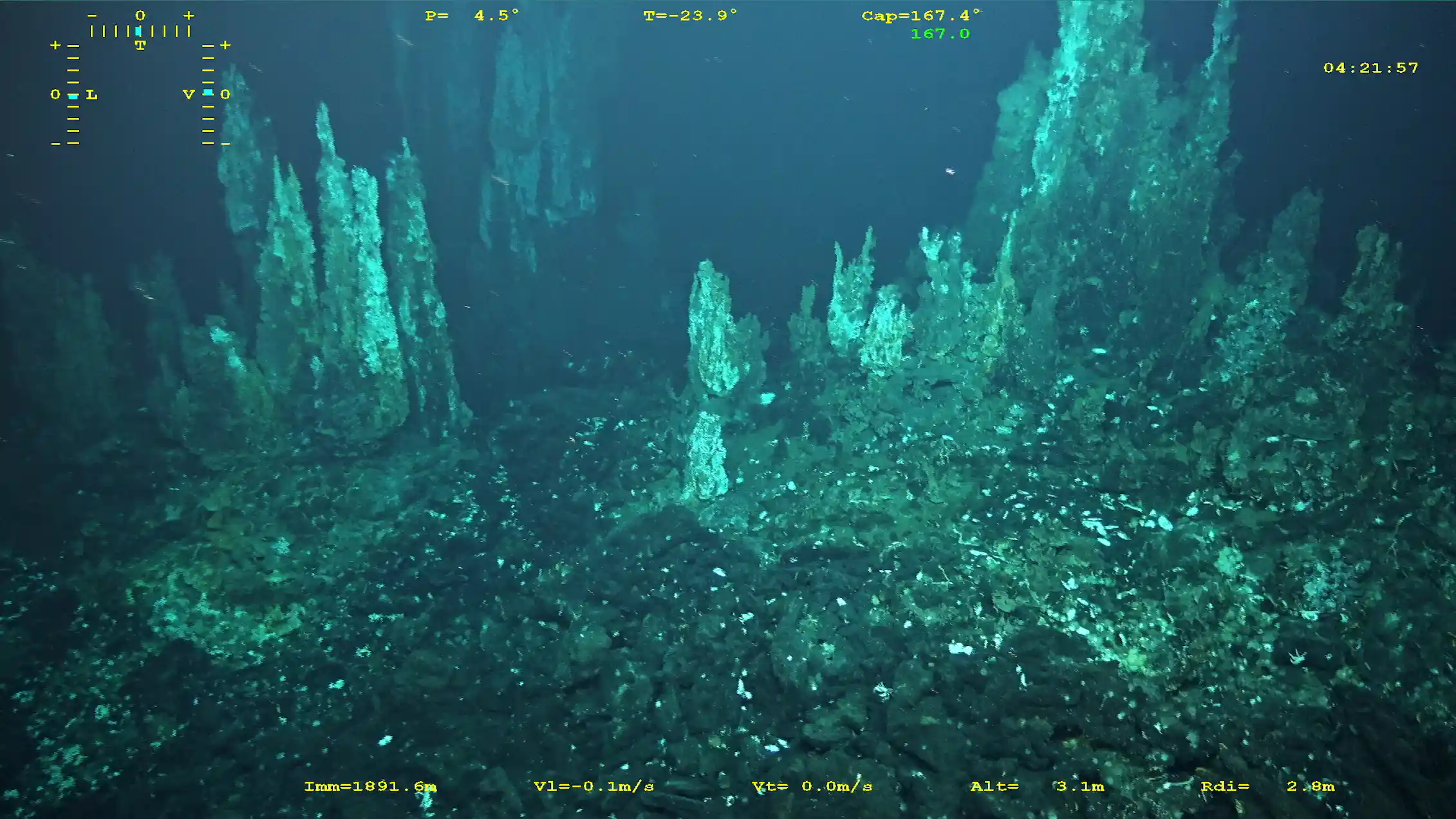Click the green heading value '167.0'

pyautogui.click(x=940, y=33)
